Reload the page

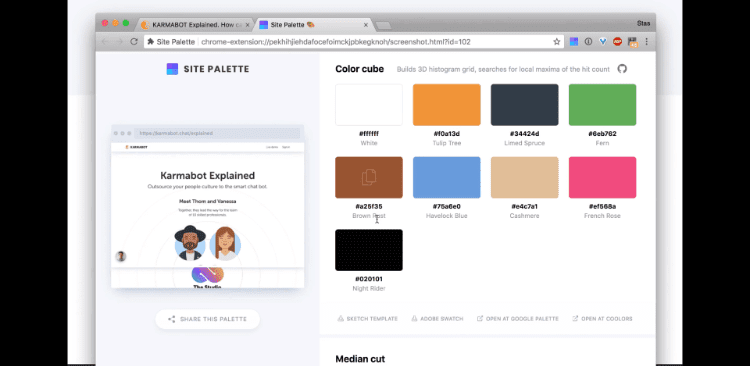[x=134, y=42]
